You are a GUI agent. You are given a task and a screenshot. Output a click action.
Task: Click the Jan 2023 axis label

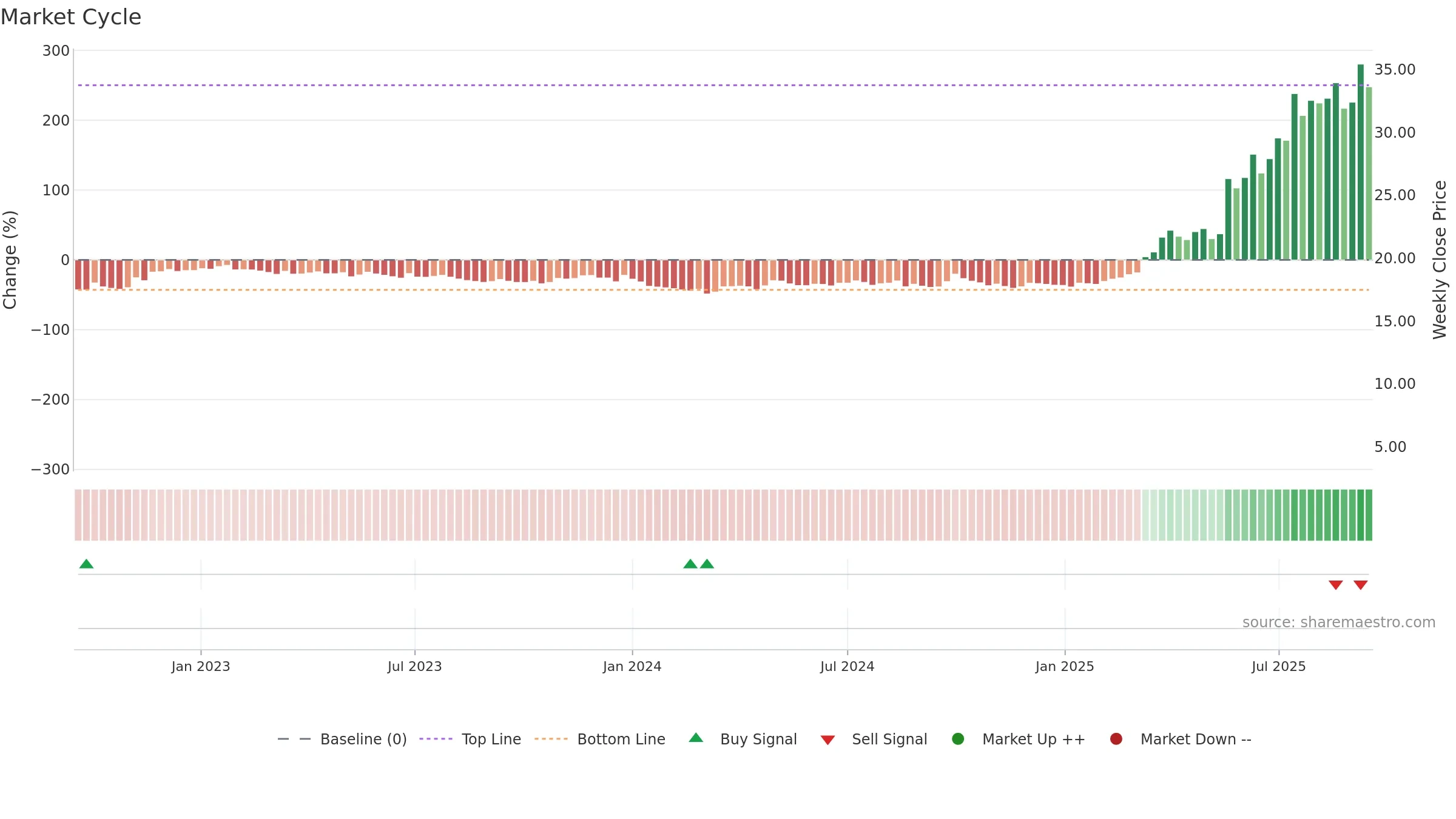pos(201,667)
